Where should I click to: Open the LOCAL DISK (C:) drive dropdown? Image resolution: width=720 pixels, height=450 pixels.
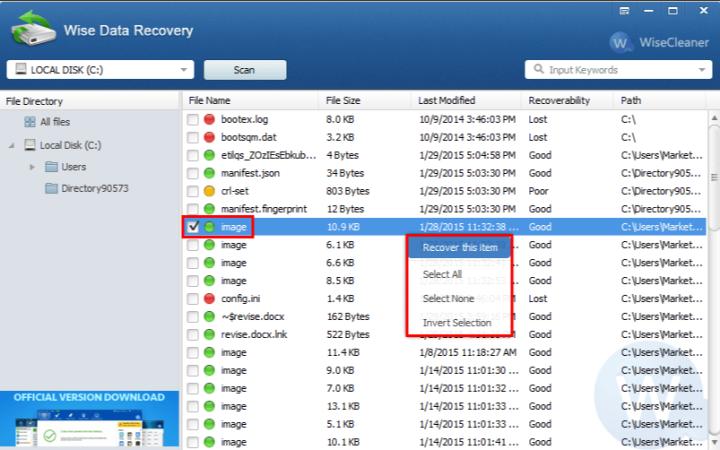point(100,69)
